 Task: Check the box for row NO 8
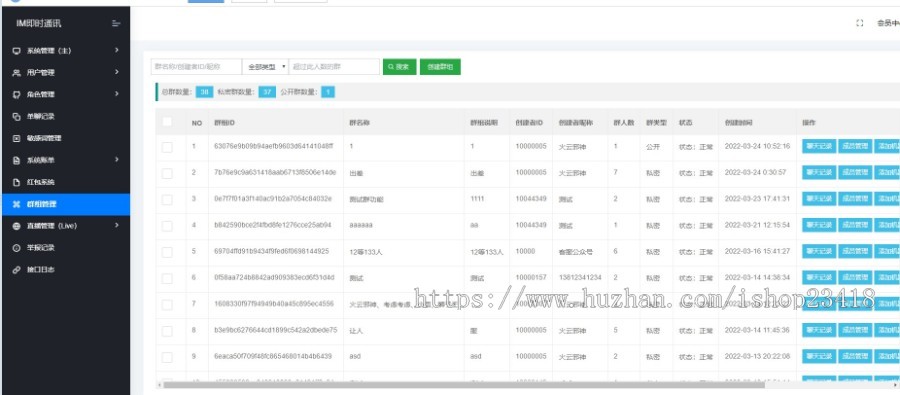pos(167,331)
